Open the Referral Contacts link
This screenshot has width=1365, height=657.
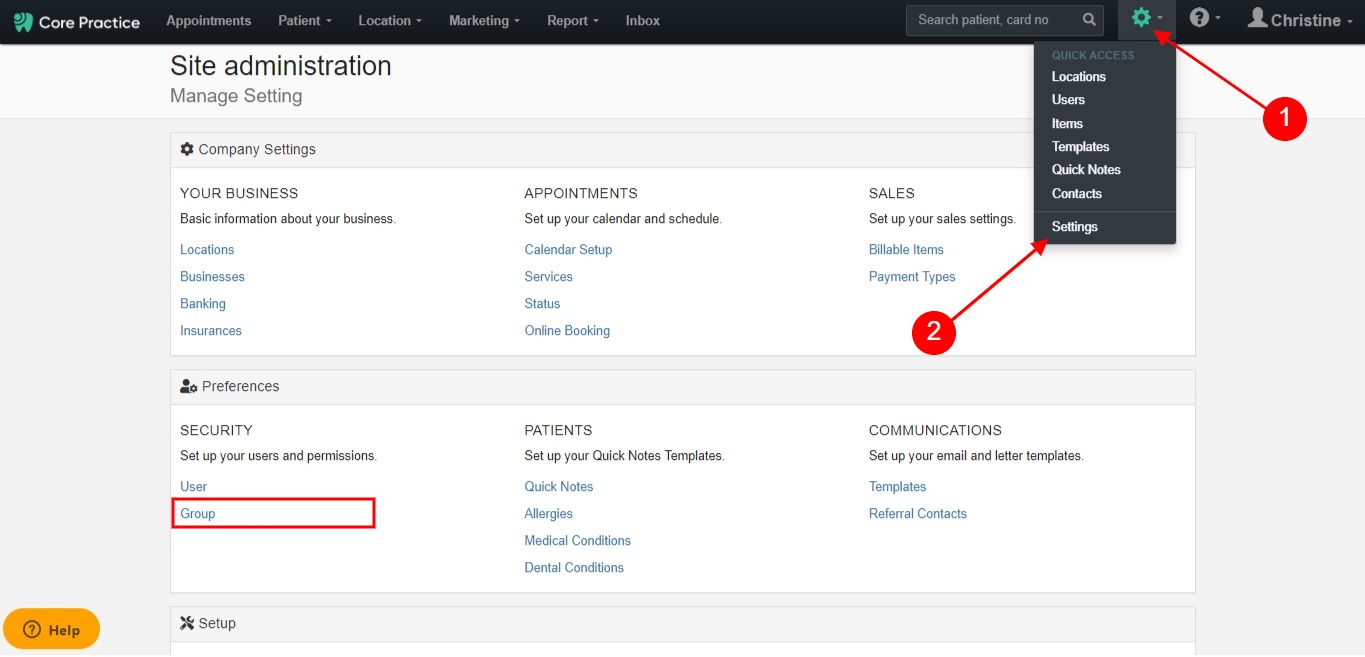tap(918, 514)
